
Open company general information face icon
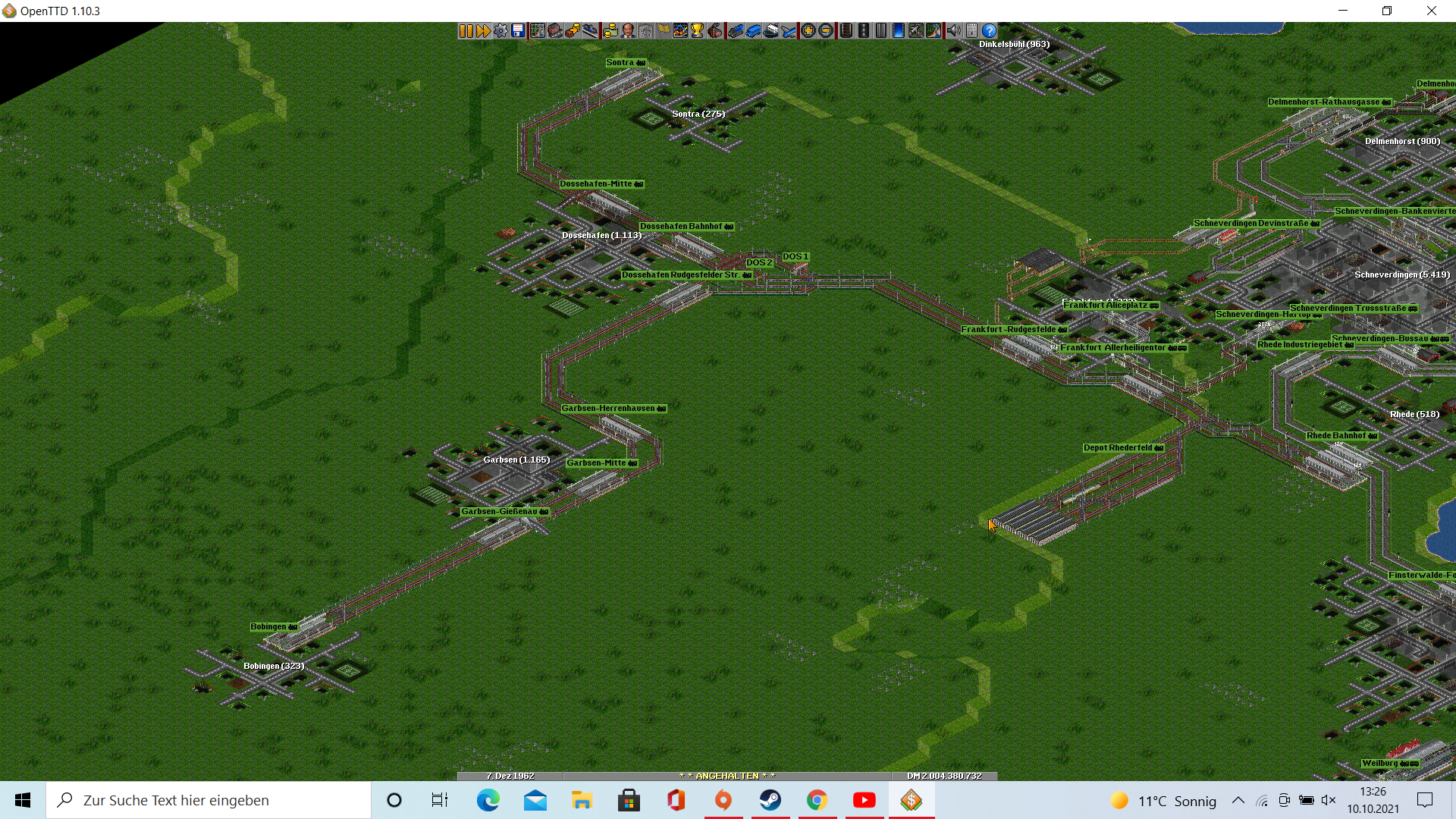tap(628, 31)
